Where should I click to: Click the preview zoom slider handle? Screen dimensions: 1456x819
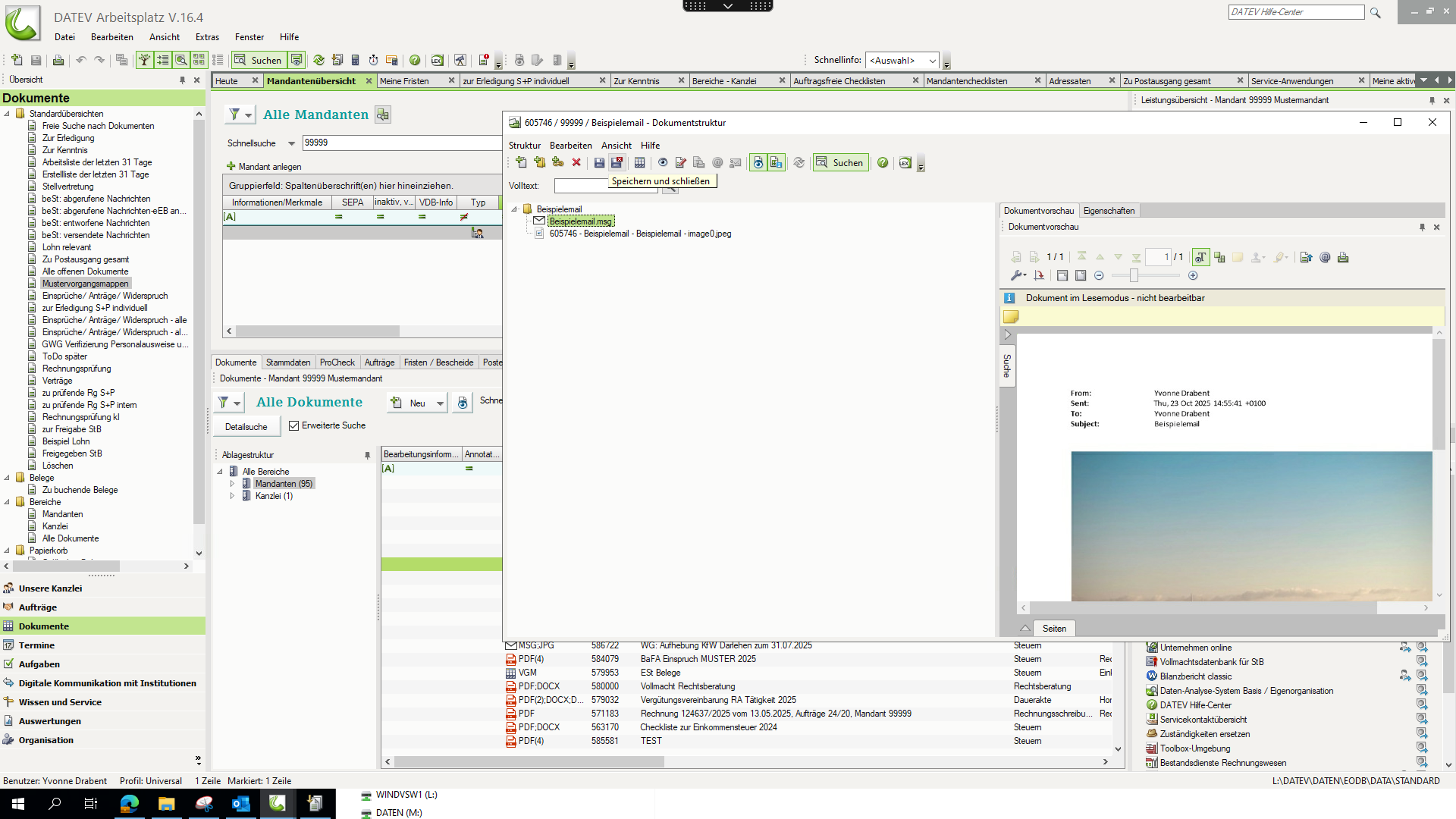pos(1134,276)
